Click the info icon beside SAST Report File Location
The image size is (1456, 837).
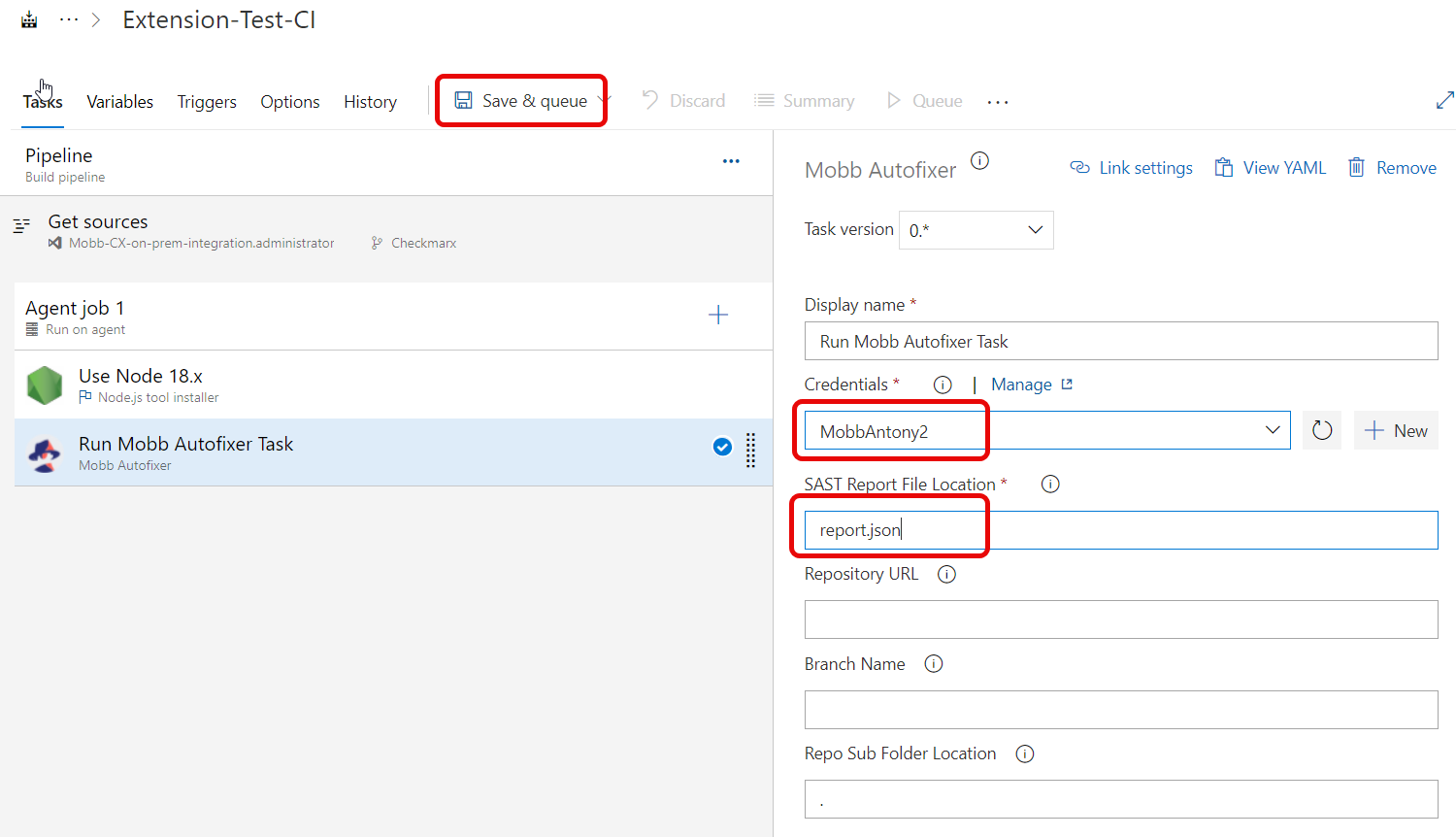click(1049, 484)
